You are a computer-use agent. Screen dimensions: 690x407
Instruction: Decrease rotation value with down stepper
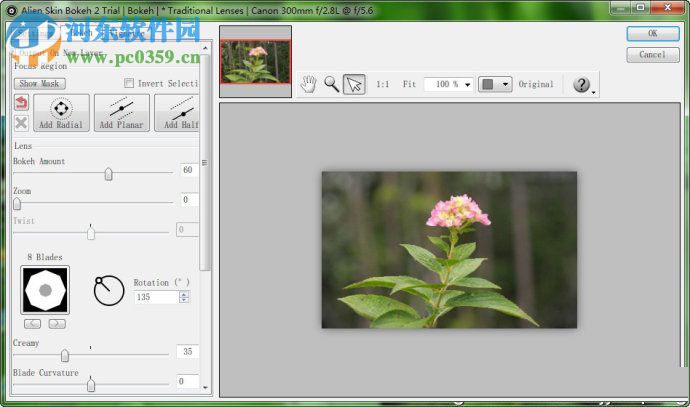click(x=184, y=300)
